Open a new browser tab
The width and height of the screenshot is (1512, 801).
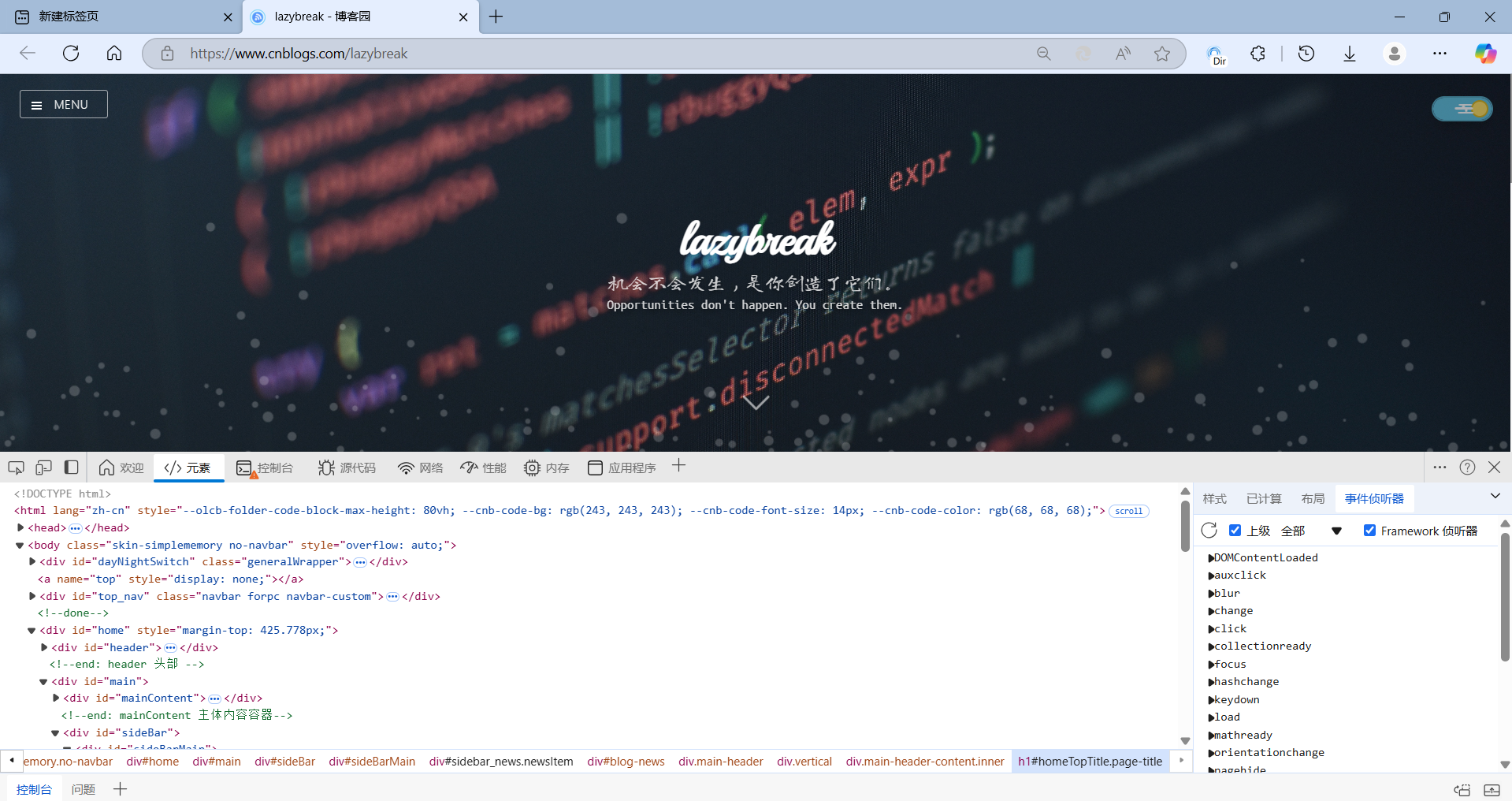(x=496, y=17)
